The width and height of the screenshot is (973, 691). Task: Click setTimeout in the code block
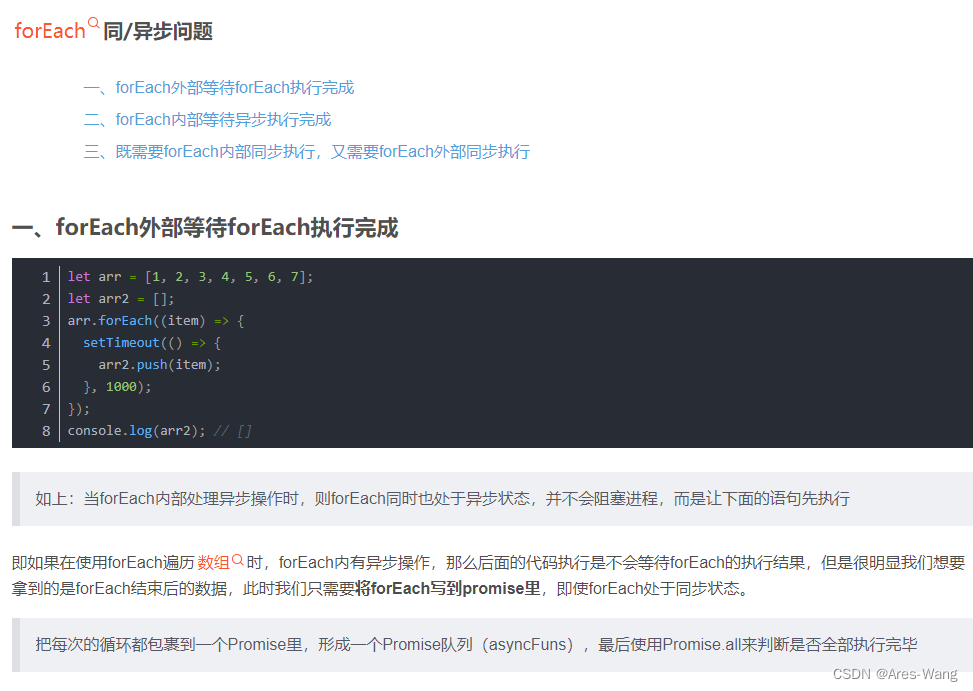click(121, 342)
